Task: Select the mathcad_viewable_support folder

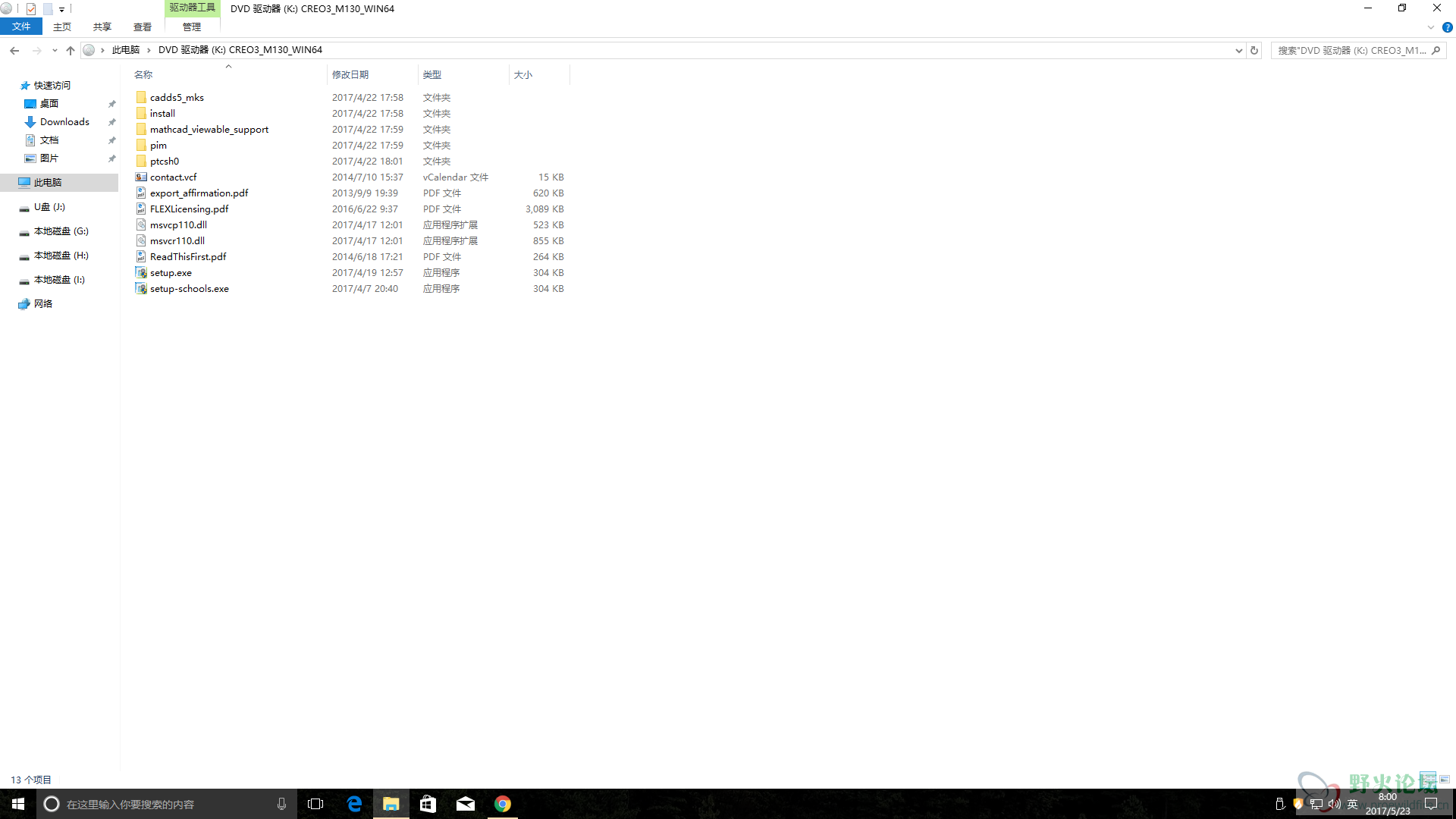Action: [x=209, y=129]
